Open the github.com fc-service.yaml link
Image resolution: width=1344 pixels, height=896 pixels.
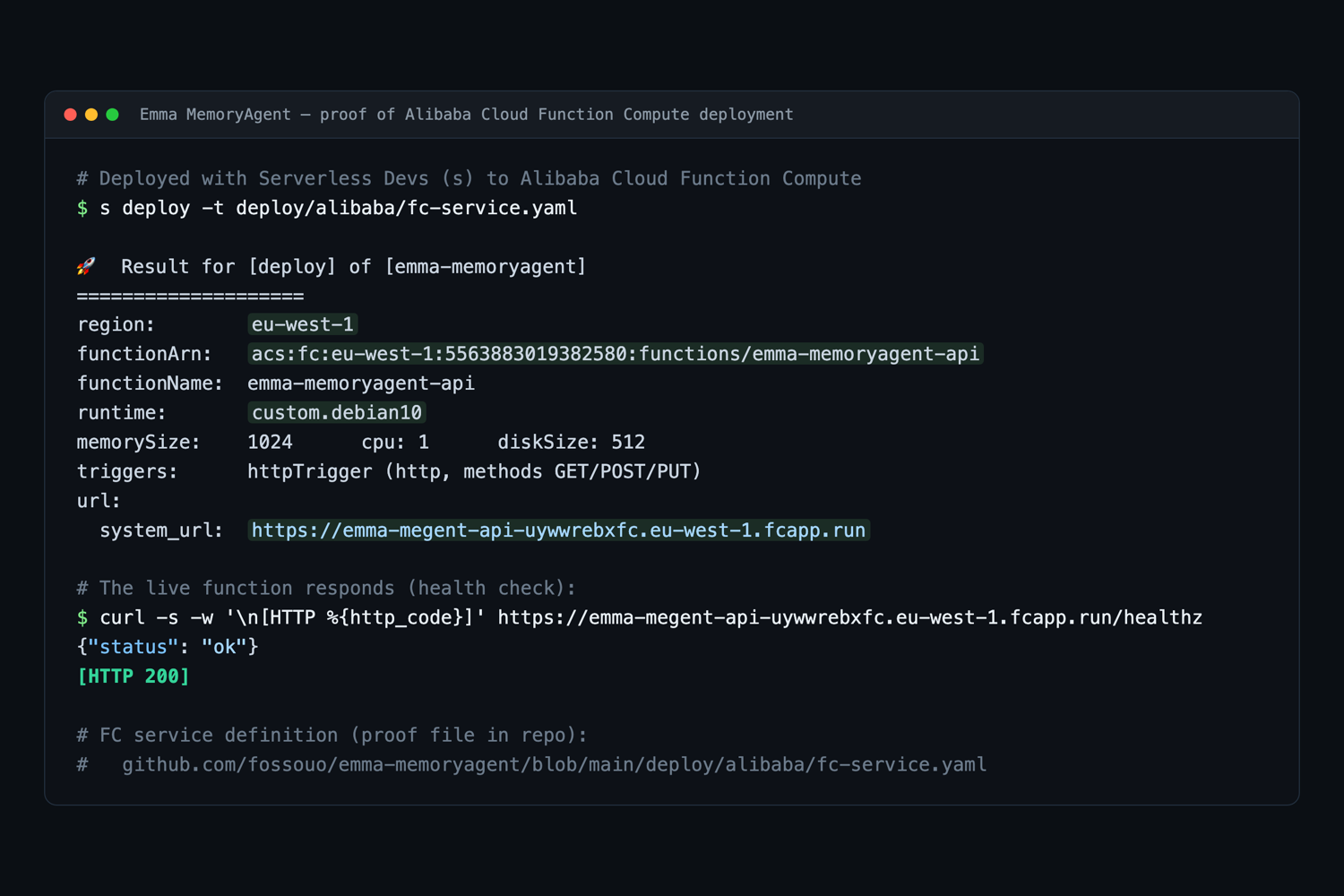pyautogui.click(x=554, y=764)
